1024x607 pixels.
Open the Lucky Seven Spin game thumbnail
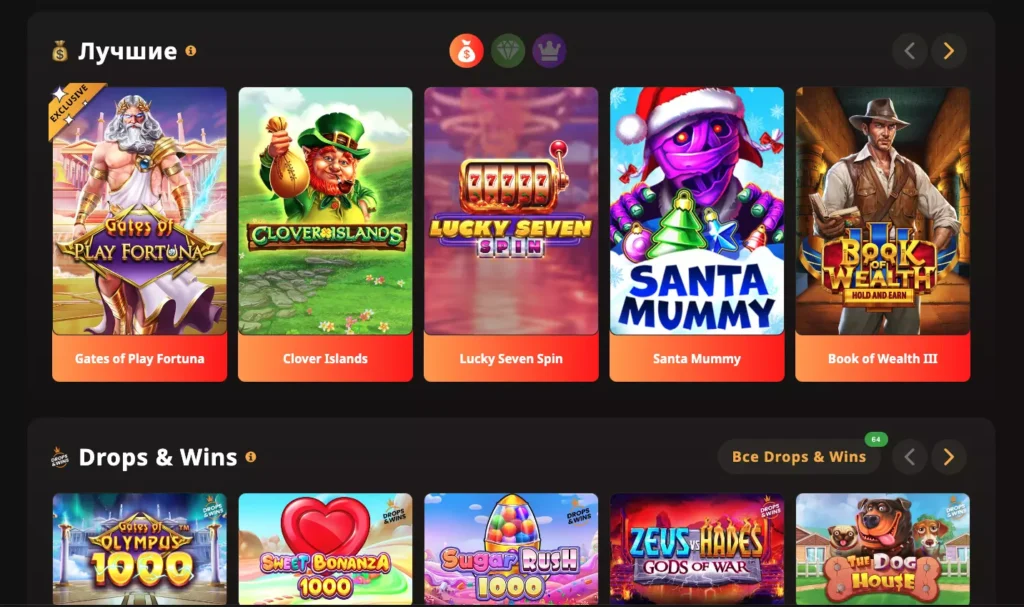point(511,210)
